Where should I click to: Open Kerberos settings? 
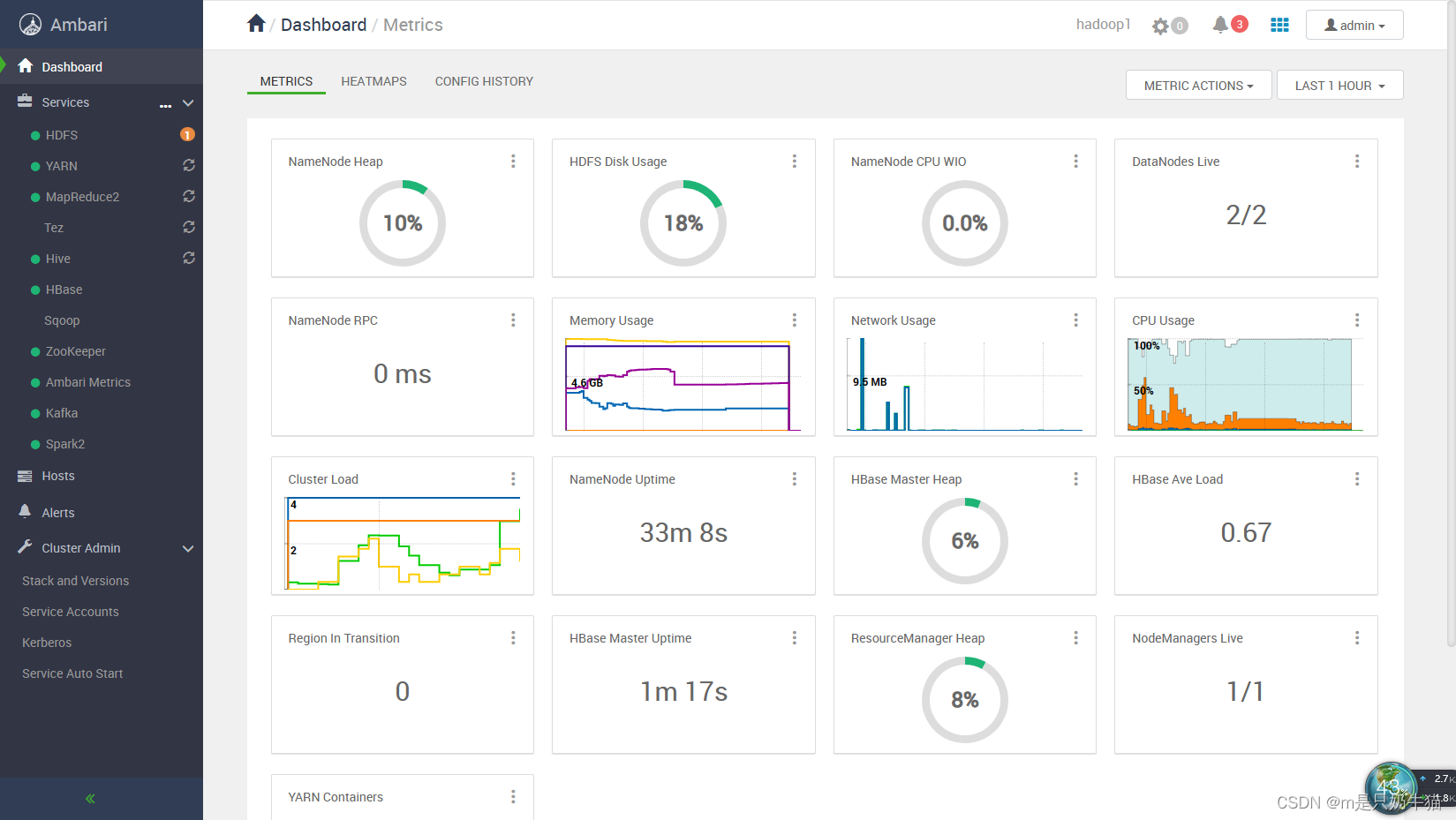point(47,643)
